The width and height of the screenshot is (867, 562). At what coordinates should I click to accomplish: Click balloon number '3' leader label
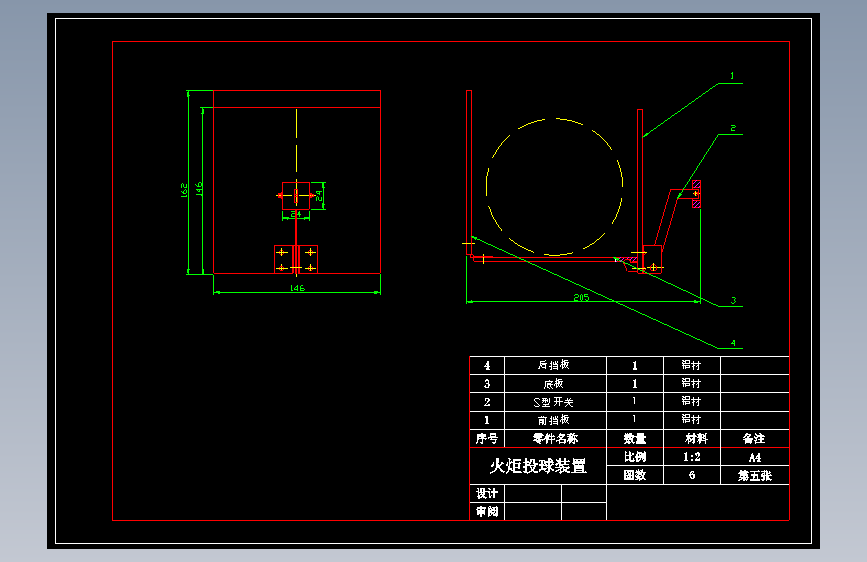734,300
